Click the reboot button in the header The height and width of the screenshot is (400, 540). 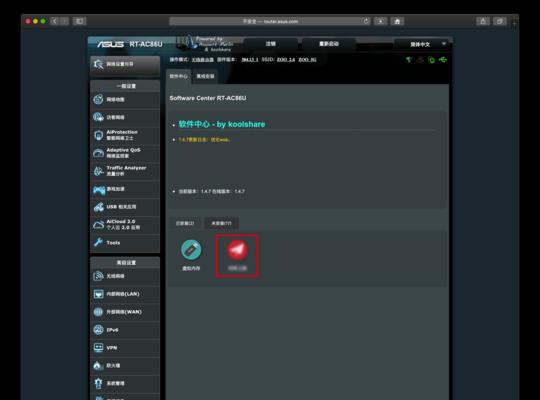329,44
